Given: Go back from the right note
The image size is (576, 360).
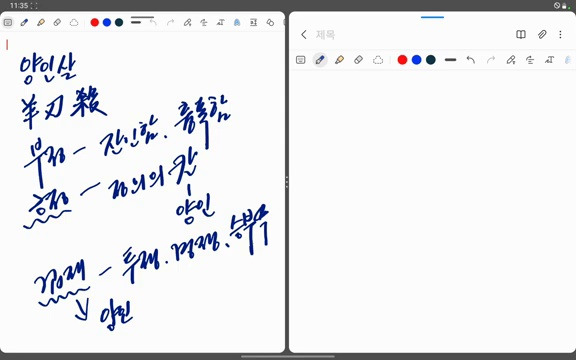Looking at the screenshot, I should pos(304,35).
